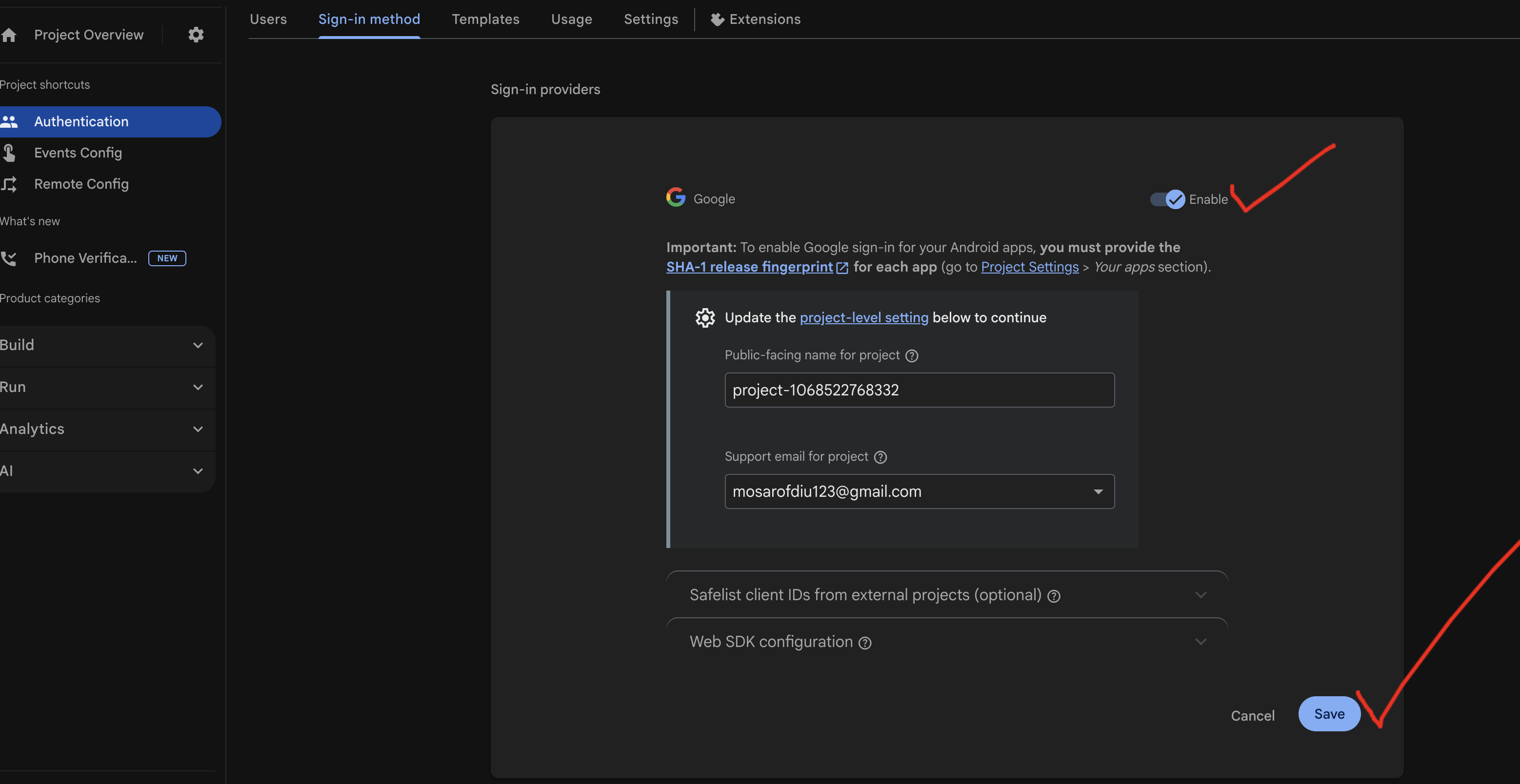Click the external link icon after SHA-1 fingerprint

(842, 268)
